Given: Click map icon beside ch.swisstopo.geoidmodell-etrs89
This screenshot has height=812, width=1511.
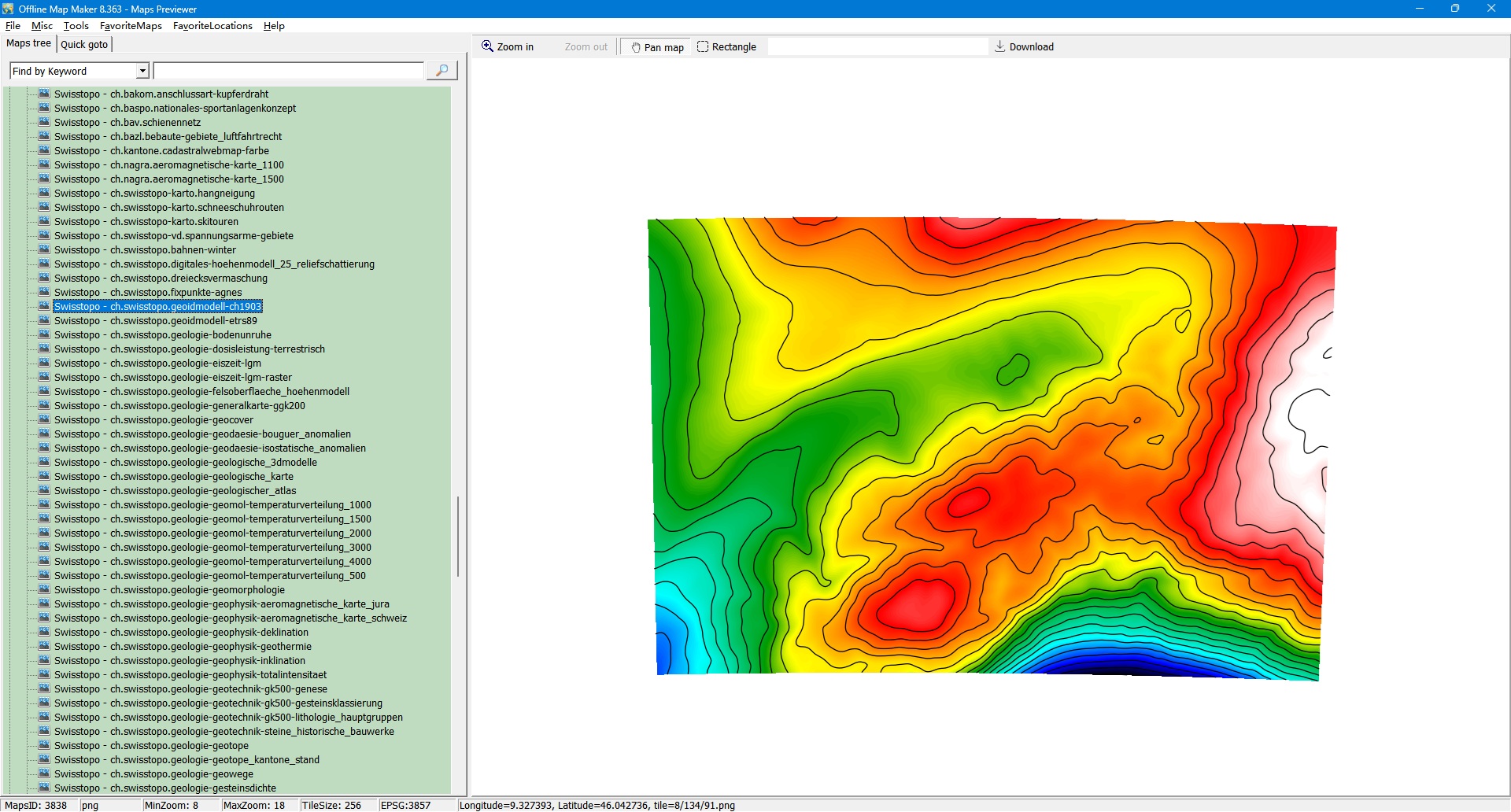Looking at the screenshot, I should (44, 321).
